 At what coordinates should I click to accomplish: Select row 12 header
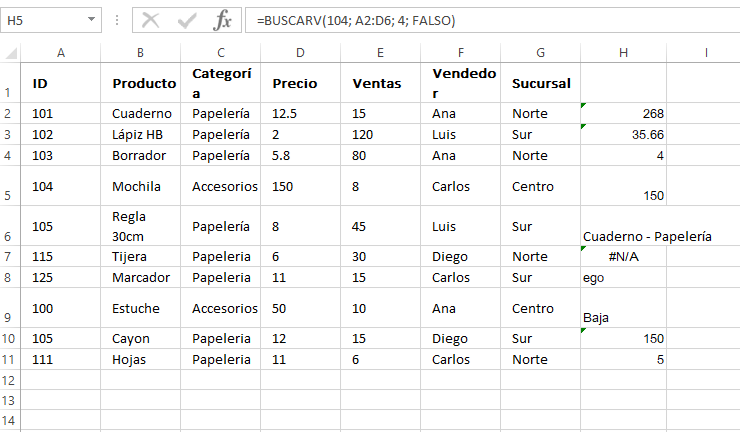9,380
